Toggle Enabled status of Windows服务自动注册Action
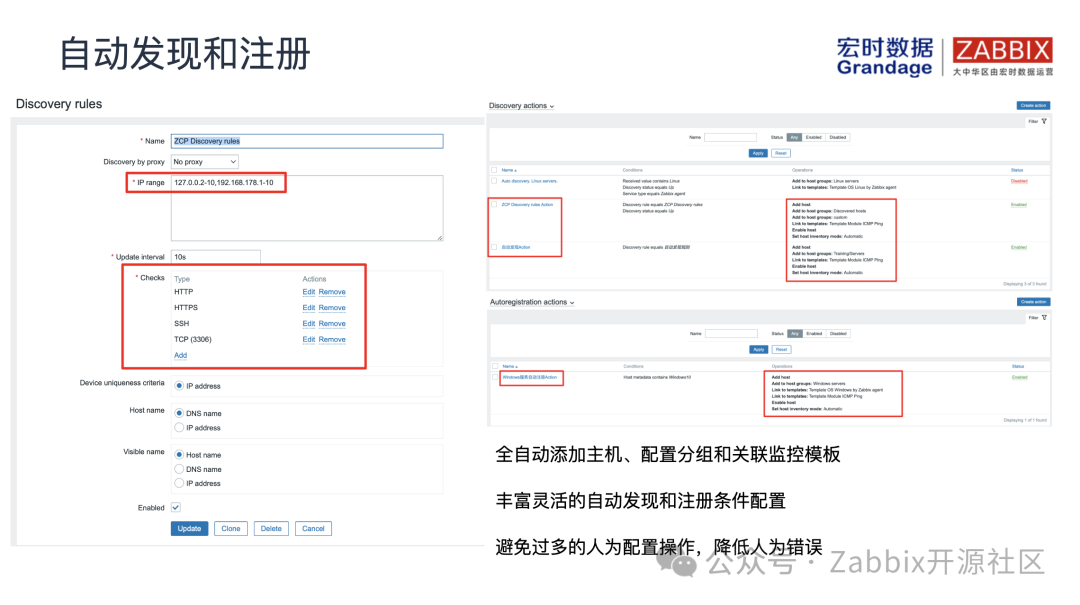1080x605 pixels. tap(1019, 378)
